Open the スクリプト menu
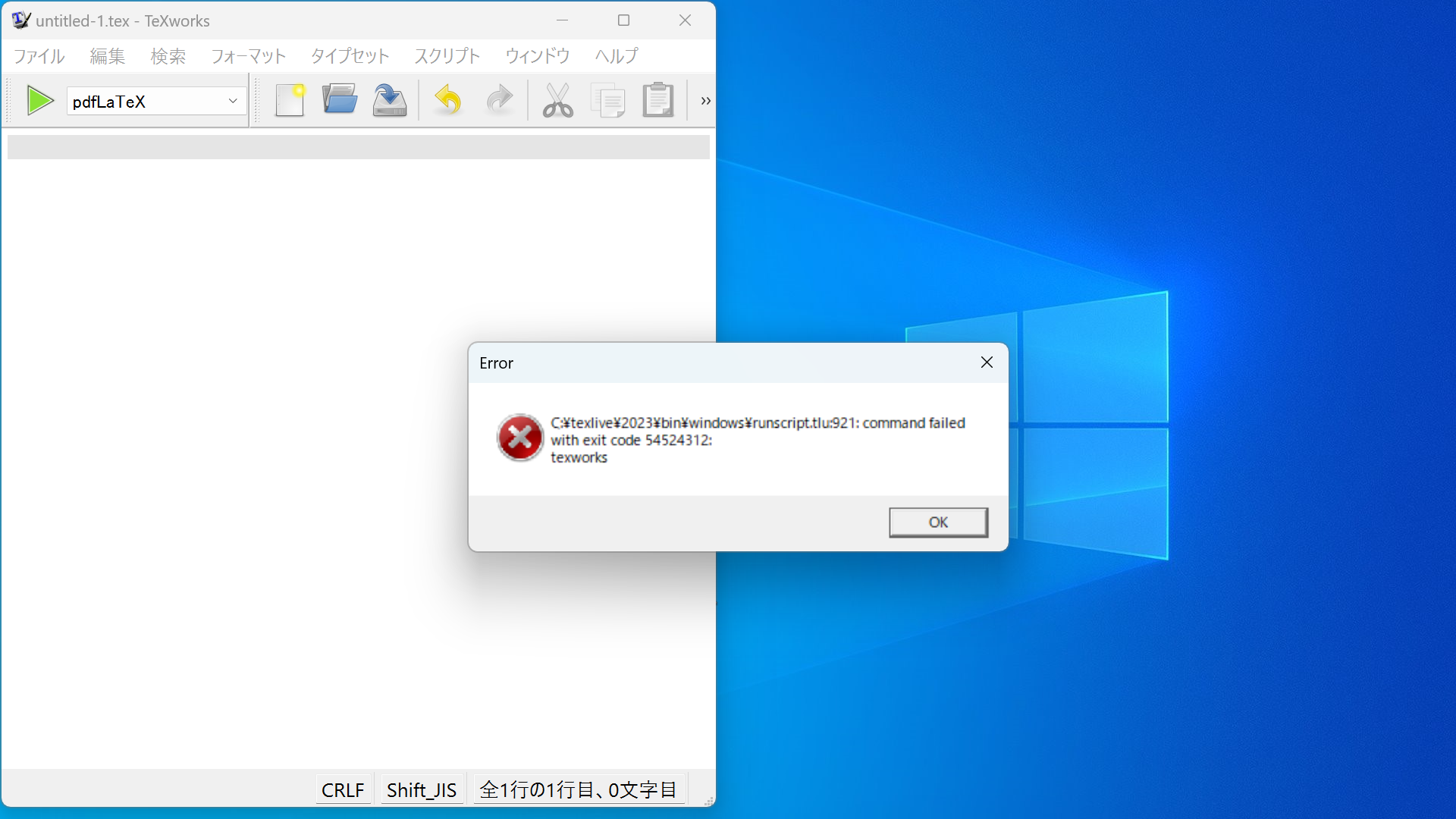The width and height of the screenshot is (1456, 819). click(x=447, y=56)
